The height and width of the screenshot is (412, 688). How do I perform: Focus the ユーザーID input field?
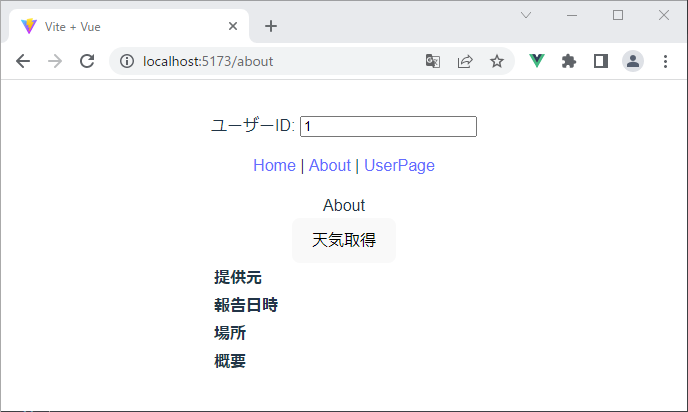(x=388, y=126)
